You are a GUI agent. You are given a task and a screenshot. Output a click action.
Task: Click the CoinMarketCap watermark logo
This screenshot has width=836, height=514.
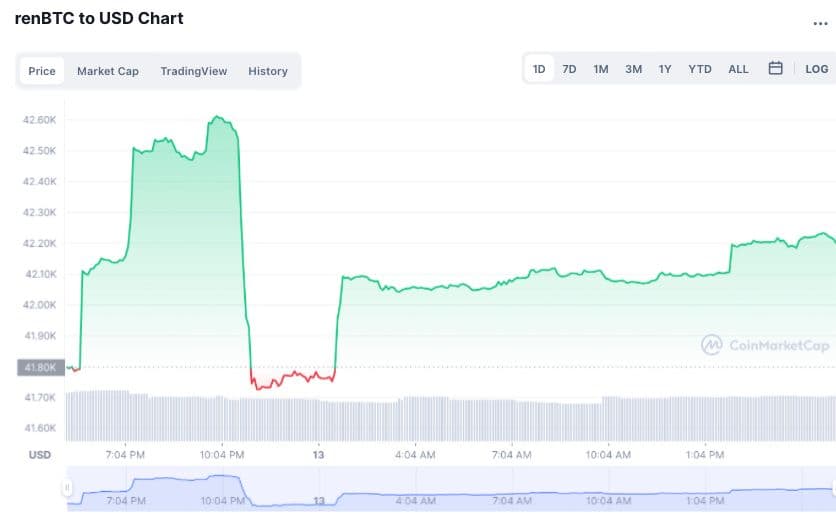(765, 345)
